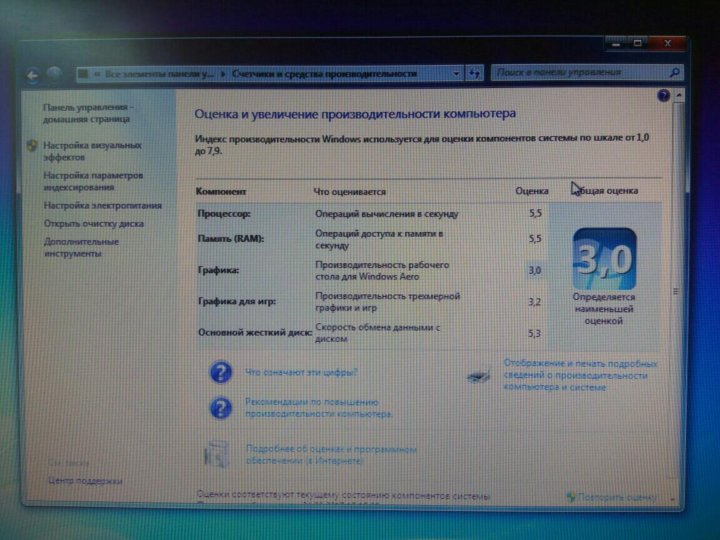Open 'Открыть очистку диска'

(94, 224)
